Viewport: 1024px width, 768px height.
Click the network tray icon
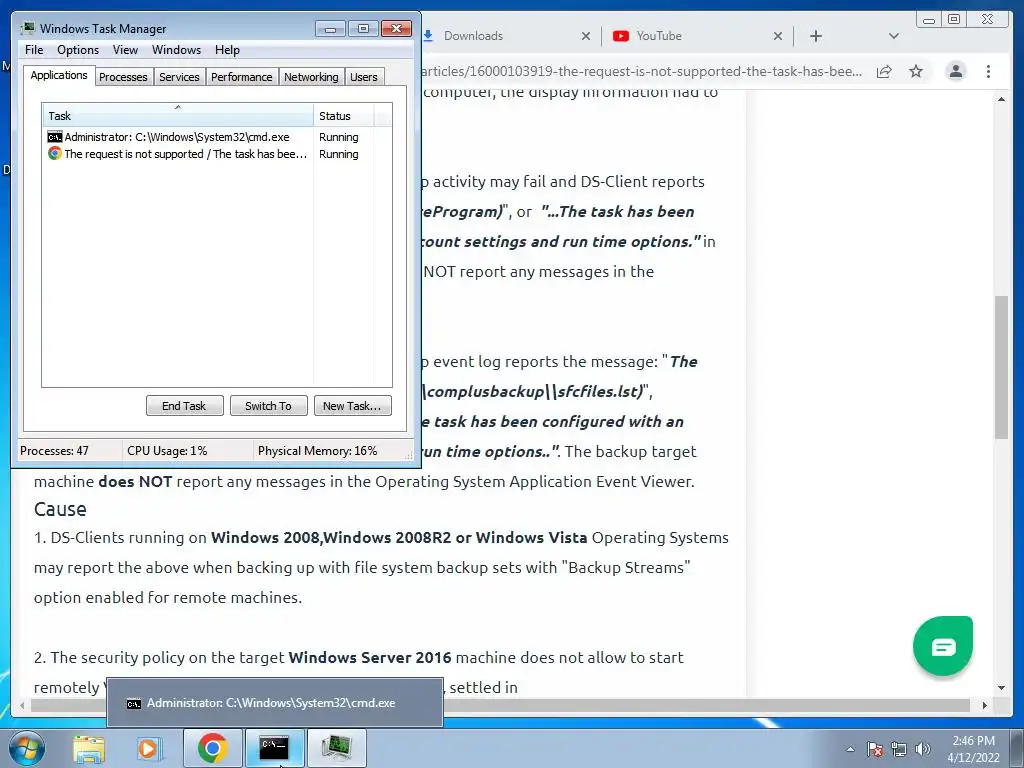(x=899, y=749)
